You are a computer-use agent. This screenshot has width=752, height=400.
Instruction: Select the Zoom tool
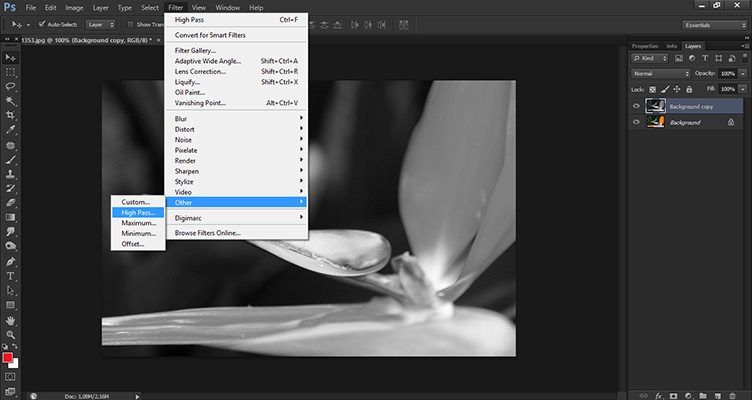[10, 334]
